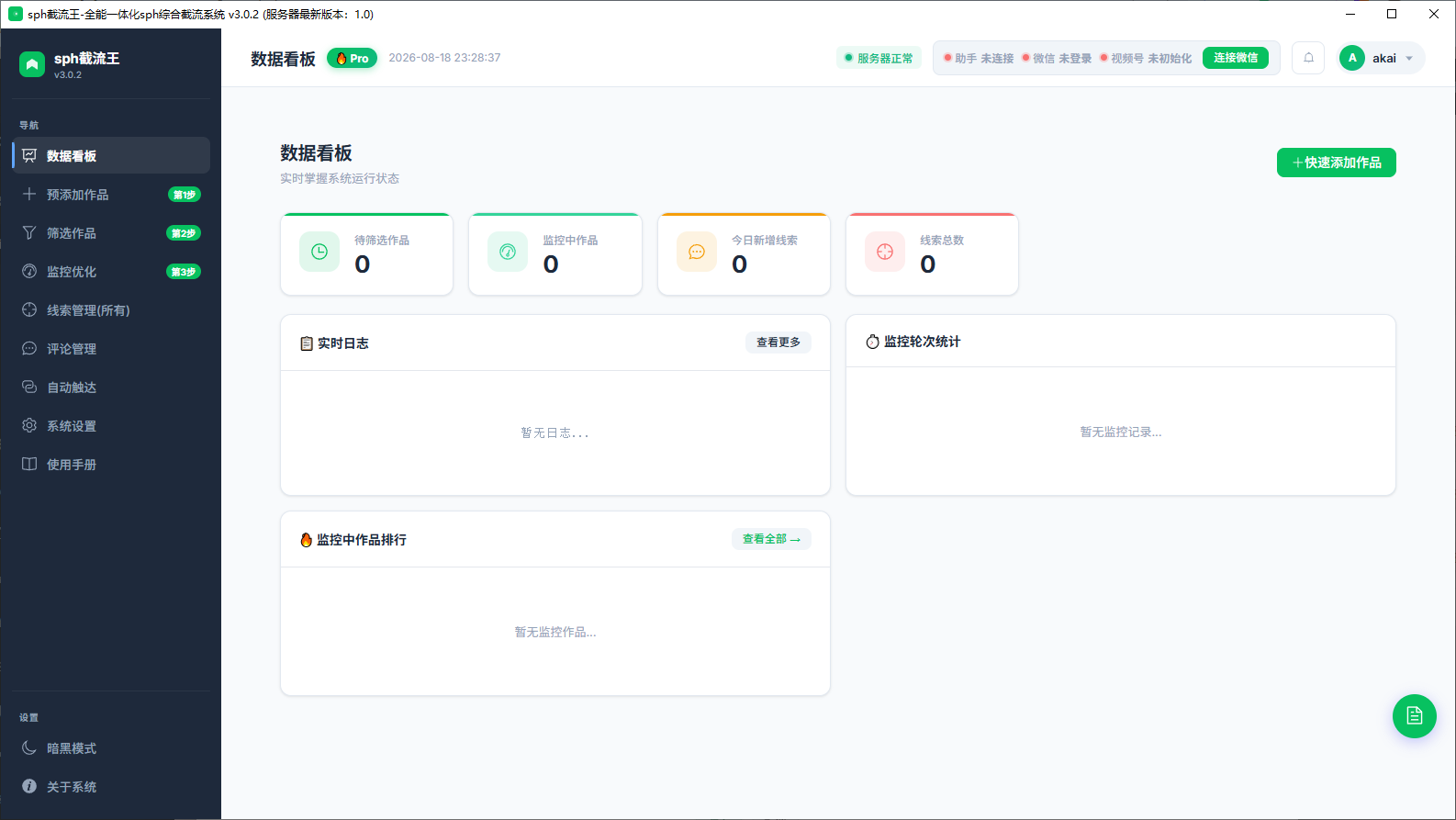Open notifications bell icon
This screenshot has height=820, width=1456.
1308,58
